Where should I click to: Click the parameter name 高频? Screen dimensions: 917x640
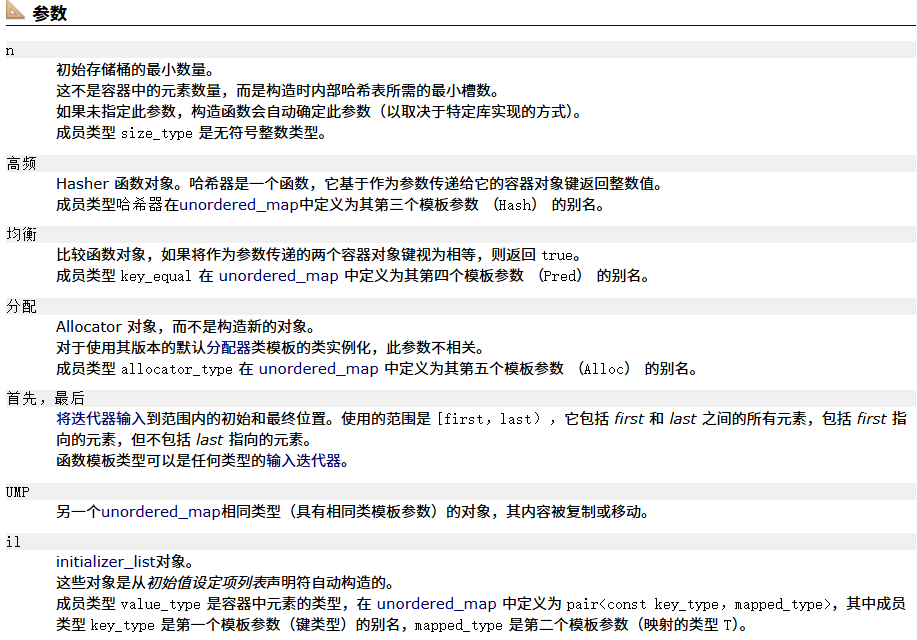click(x=21, y=164)
